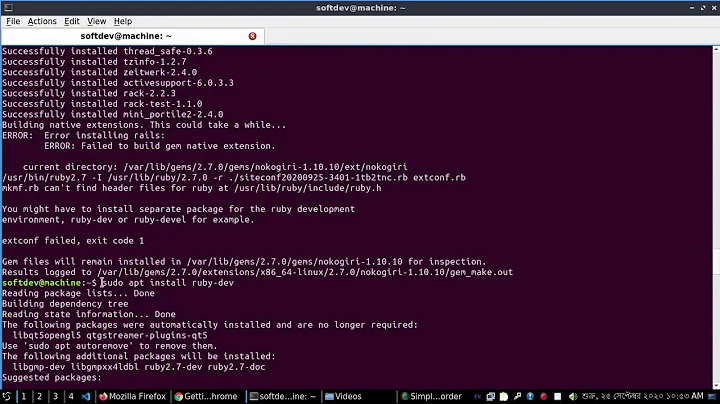
Task: Click the 'Gem files will remain installed' line
Action: (x=244, y=262)
